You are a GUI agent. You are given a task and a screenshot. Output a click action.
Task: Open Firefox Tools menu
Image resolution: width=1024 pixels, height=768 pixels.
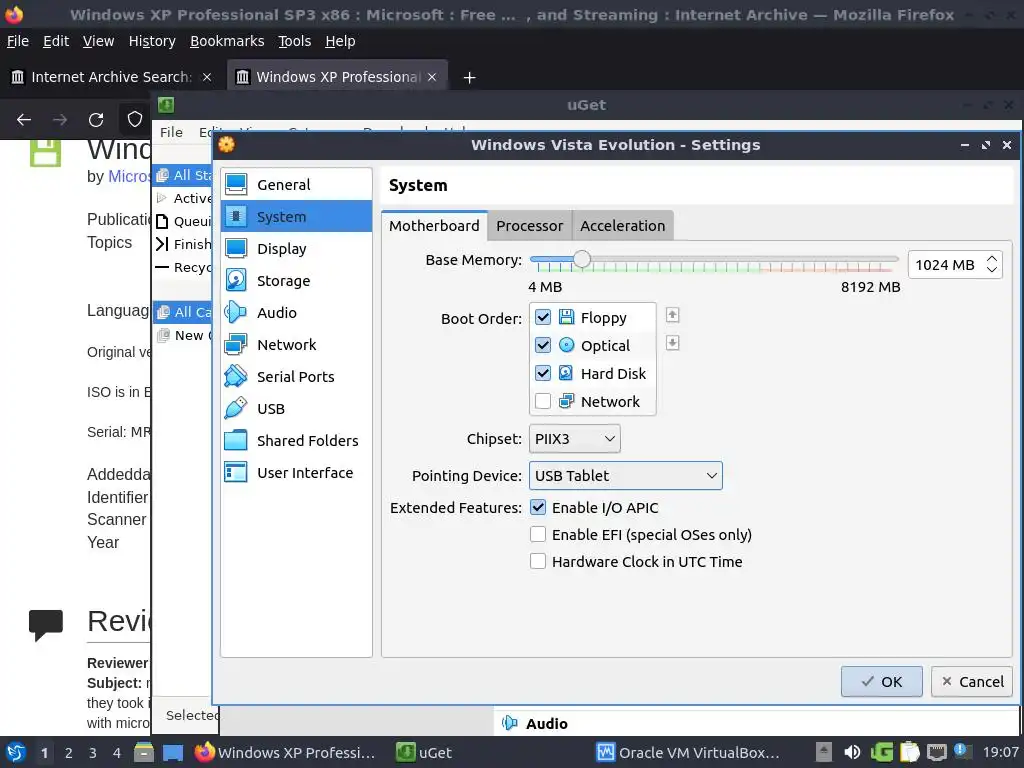click(x=295, y=41)
